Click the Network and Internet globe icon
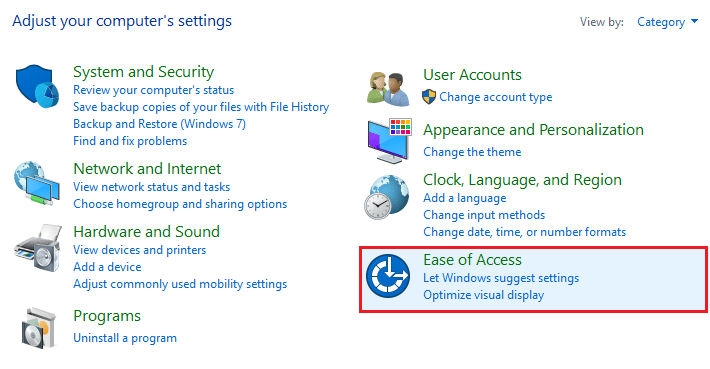The image size is (710, 369). point(37,183)
